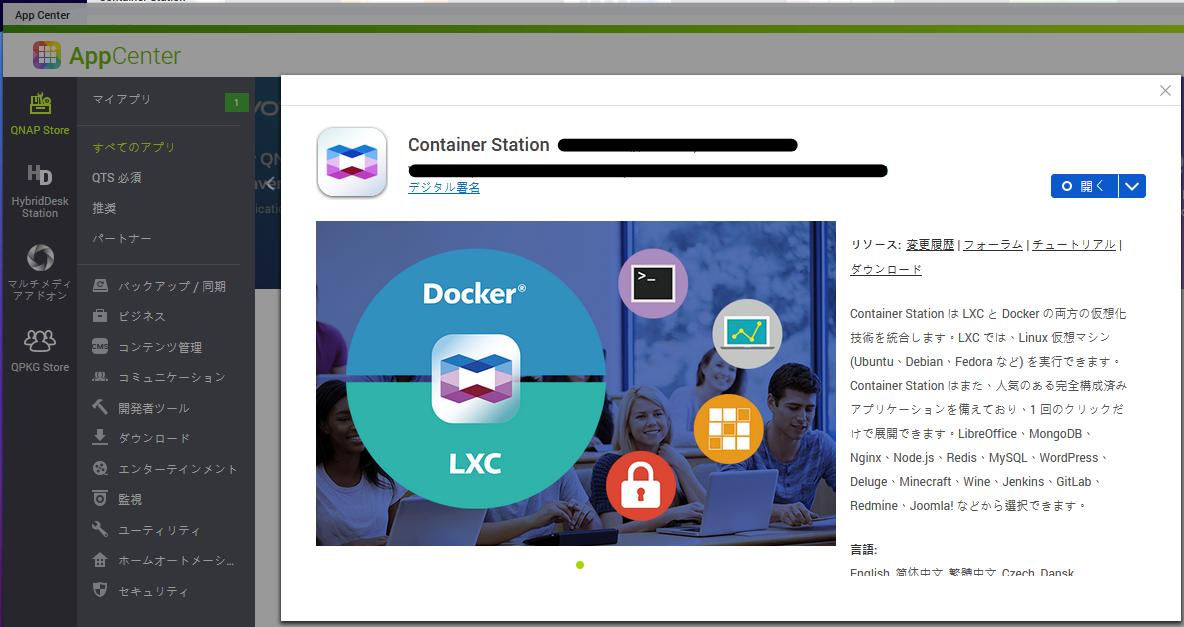Select QTS 必須 category

pos(117,178)
